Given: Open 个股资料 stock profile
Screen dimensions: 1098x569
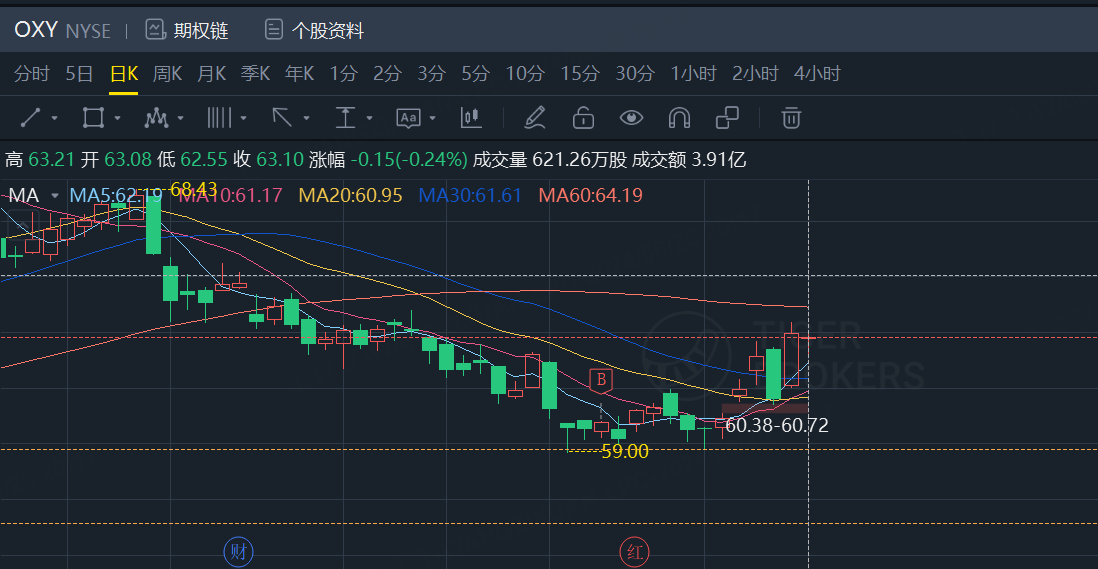Looking at the screenshot, I should click(314, 30).
